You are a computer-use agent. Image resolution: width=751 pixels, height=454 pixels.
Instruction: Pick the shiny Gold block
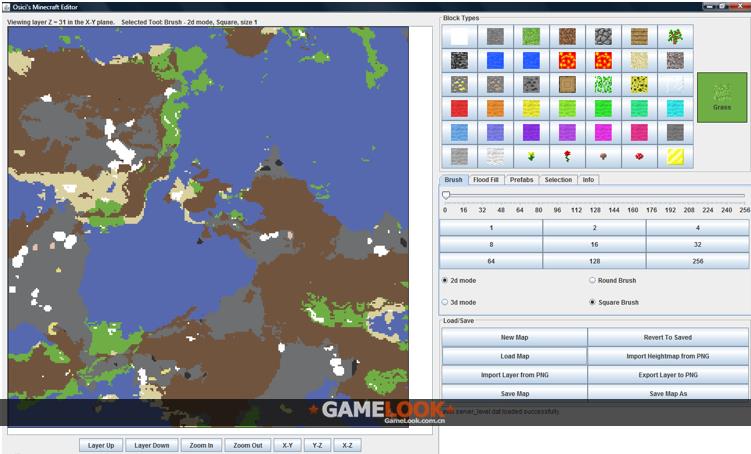point(675,157)
